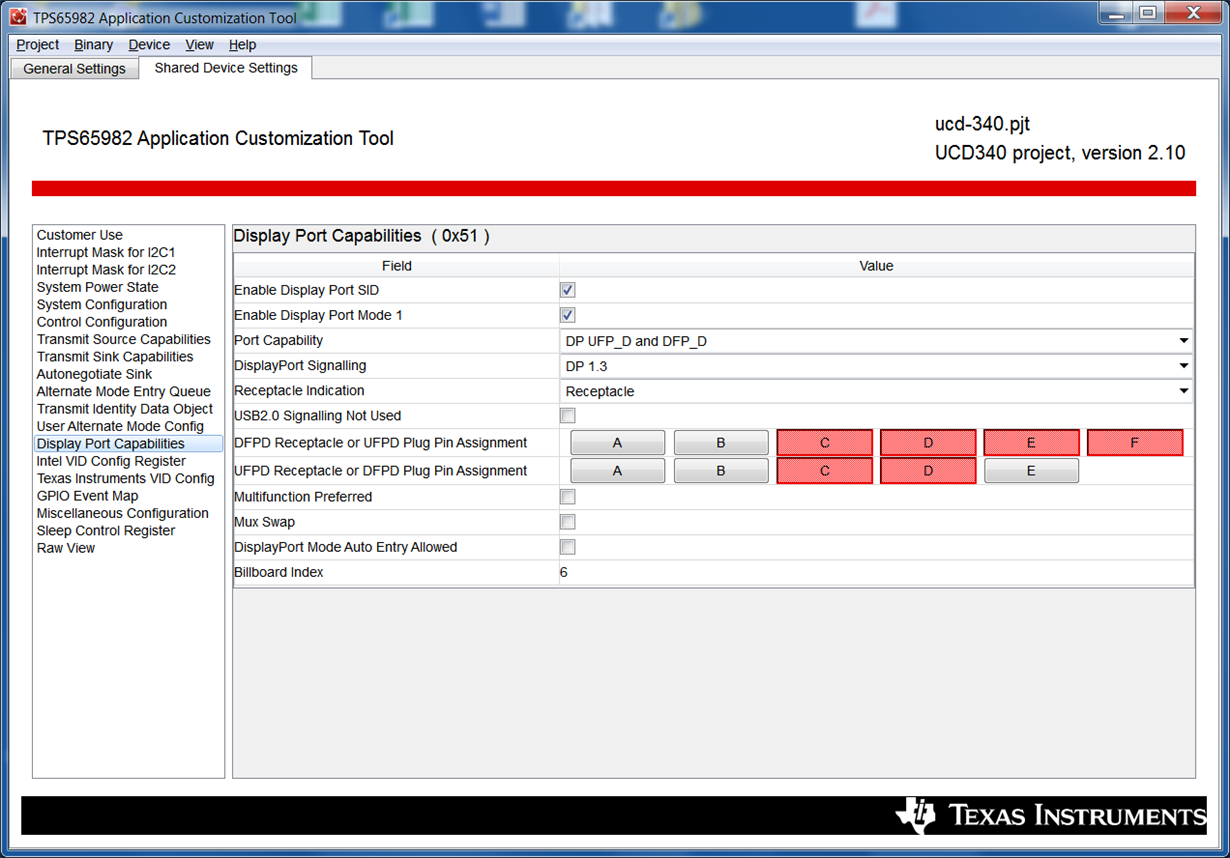Switch to the General Settings tab
Screen dimensions: 1230x858
click(x=74, y=69)
